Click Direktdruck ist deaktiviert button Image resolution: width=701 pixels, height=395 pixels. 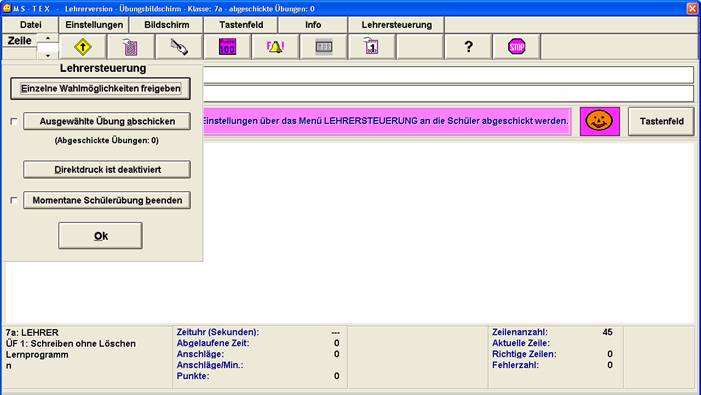pyautogui.click(x=107, y=169)
